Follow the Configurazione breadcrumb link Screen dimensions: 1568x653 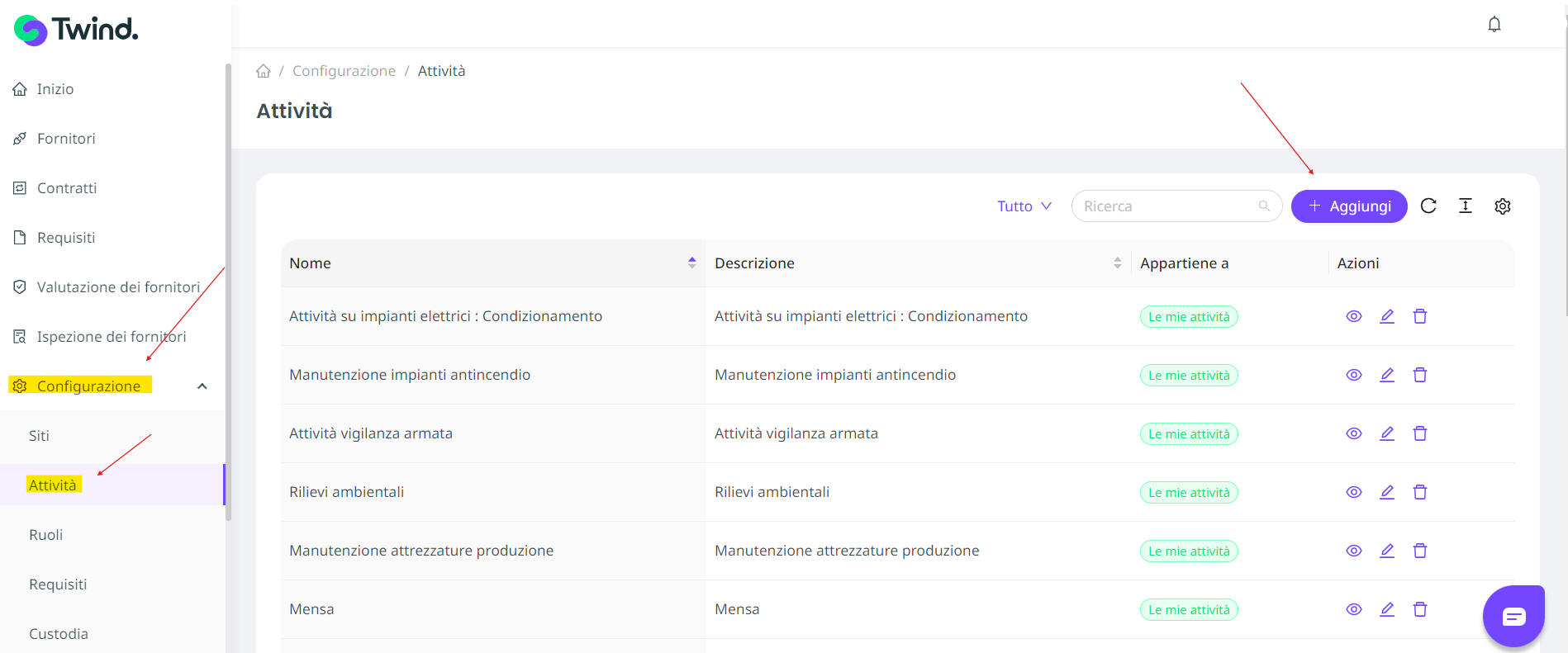click(344, 71)
